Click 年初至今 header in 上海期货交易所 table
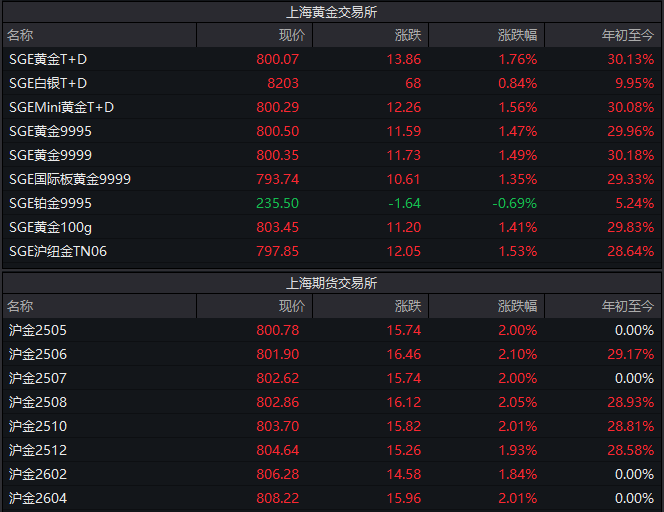The width and height of the screenshot is (664, 512). [627, 306]
